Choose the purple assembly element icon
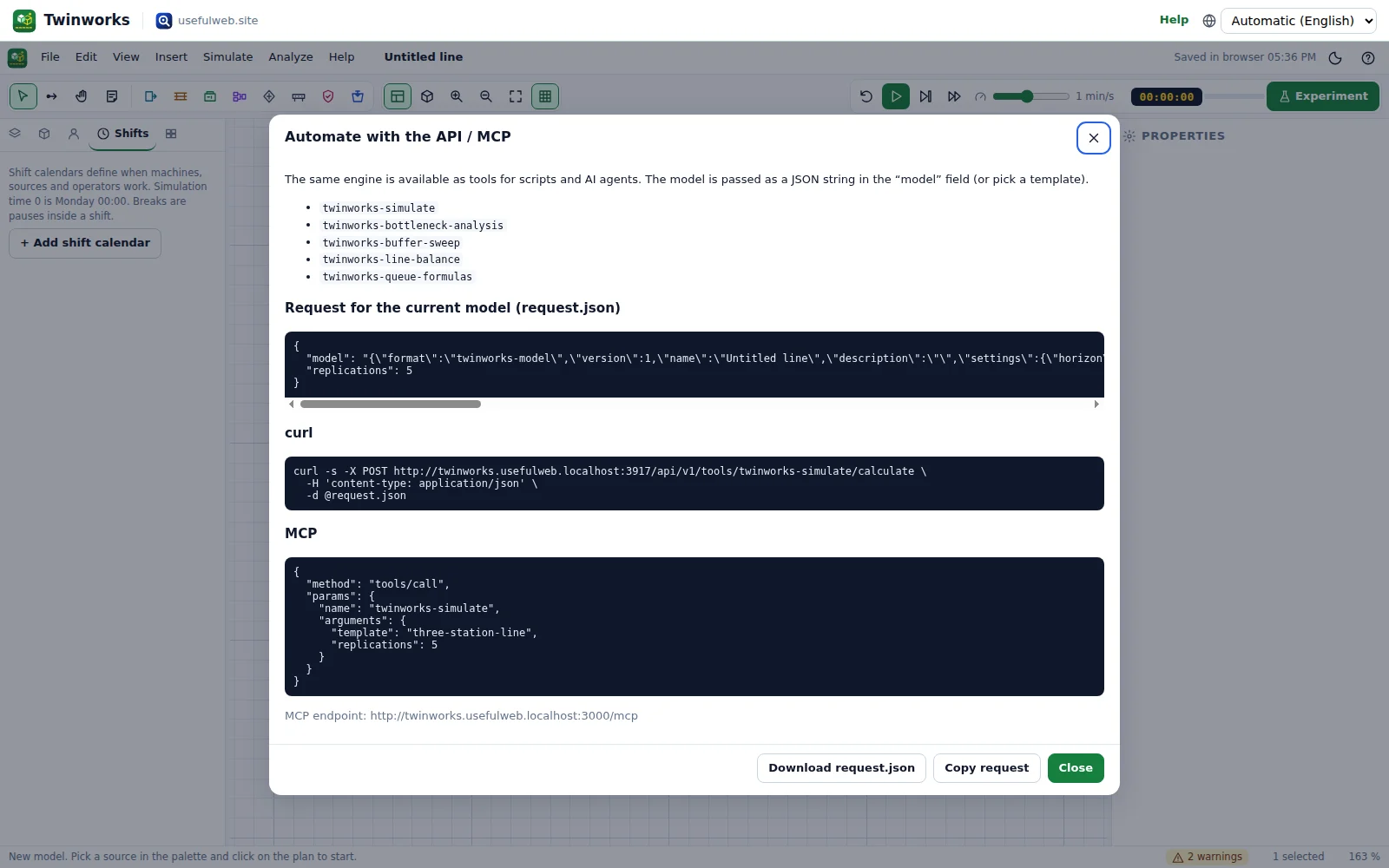 coord(240,96)
